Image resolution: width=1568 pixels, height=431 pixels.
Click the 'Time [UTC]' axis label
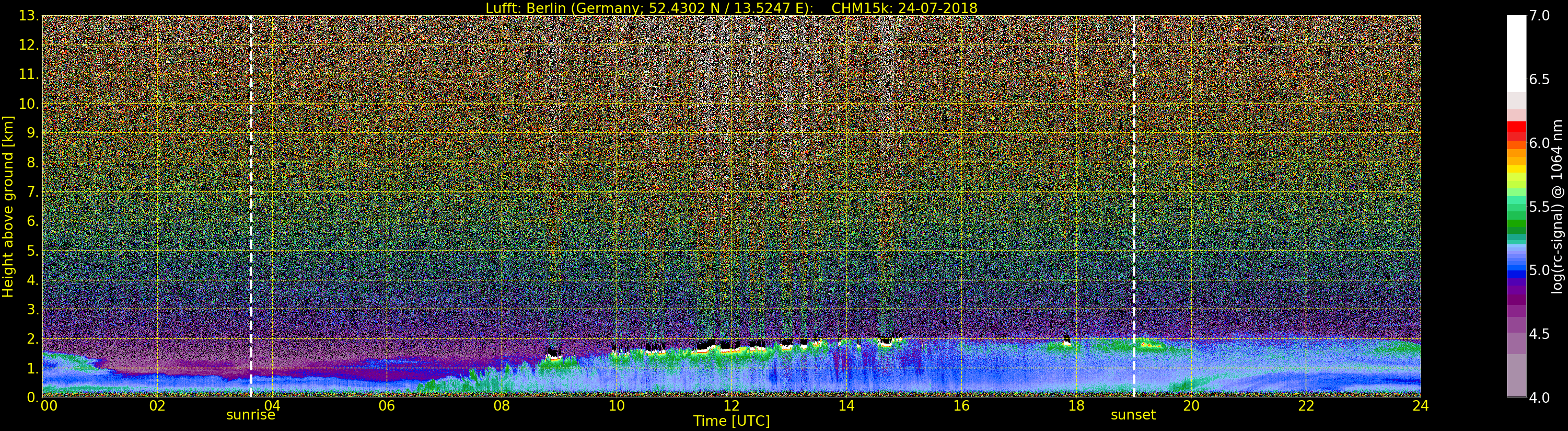click(x=731, y=421)
